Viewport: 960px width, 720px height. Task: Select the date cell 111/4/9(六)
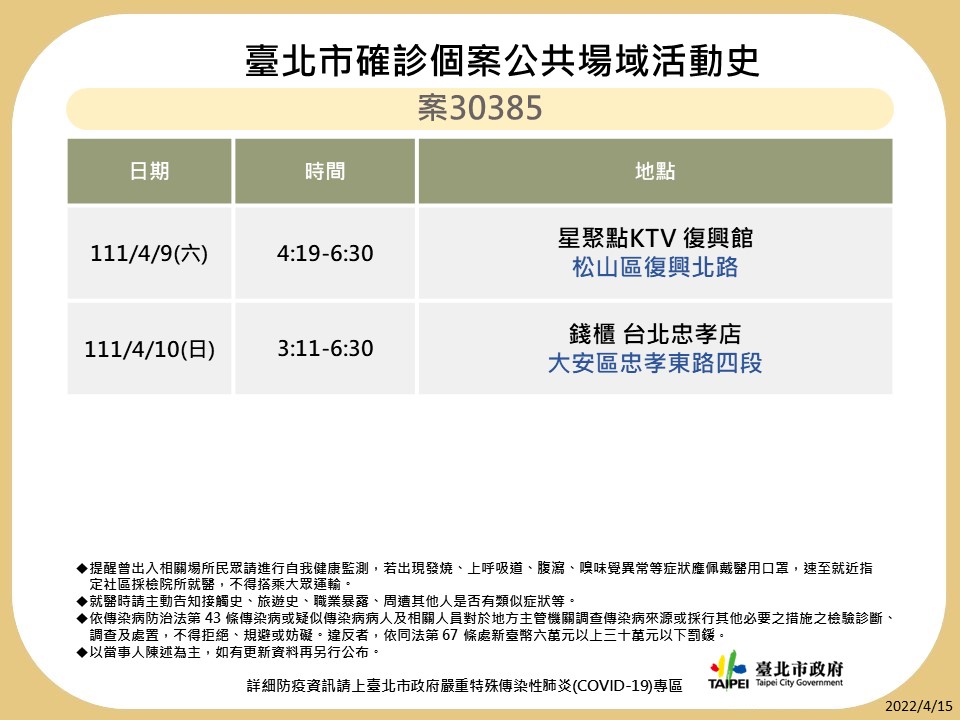pos(149,253)
